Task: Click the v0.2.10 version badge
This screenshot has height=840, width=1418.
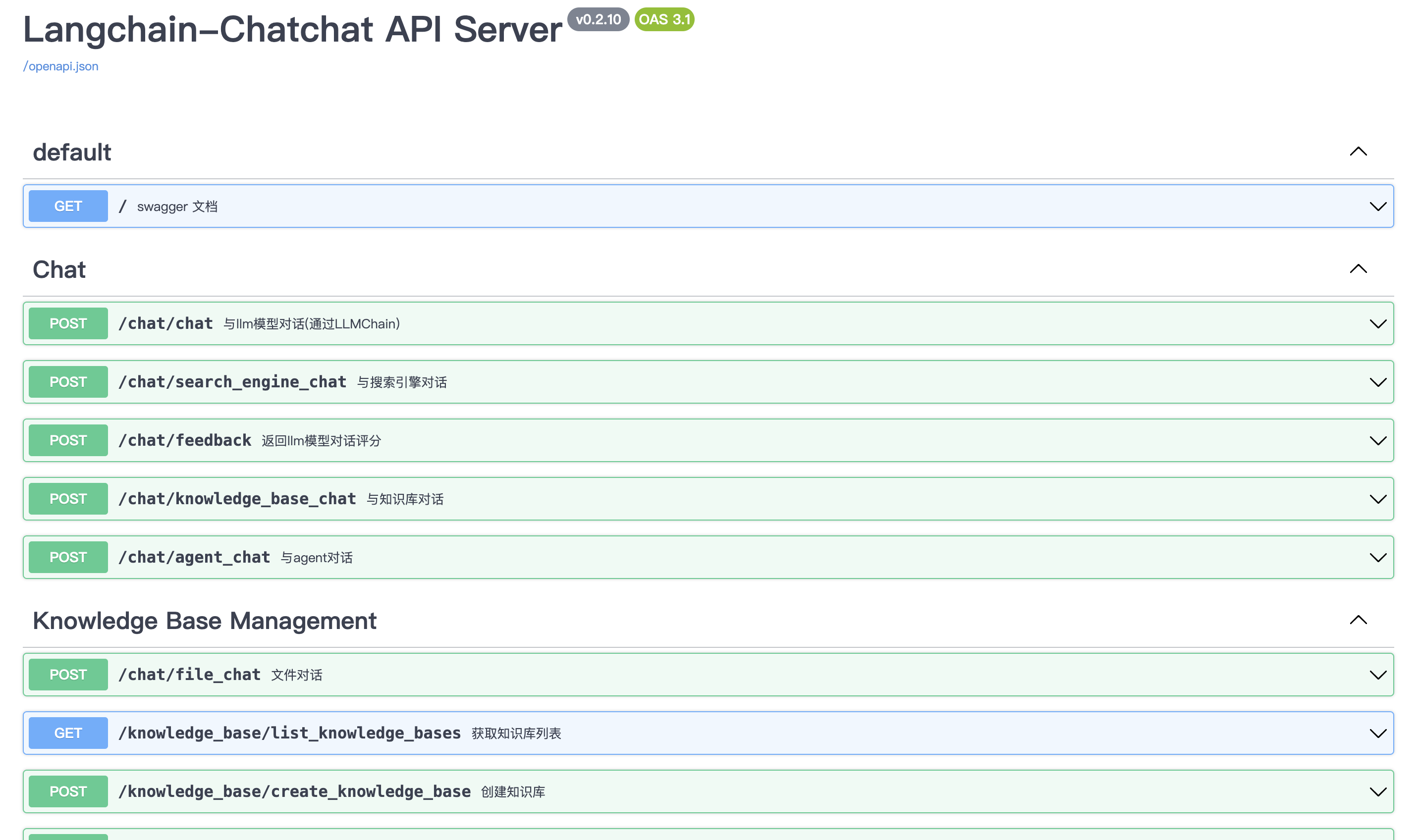Action: click(598, 20)
